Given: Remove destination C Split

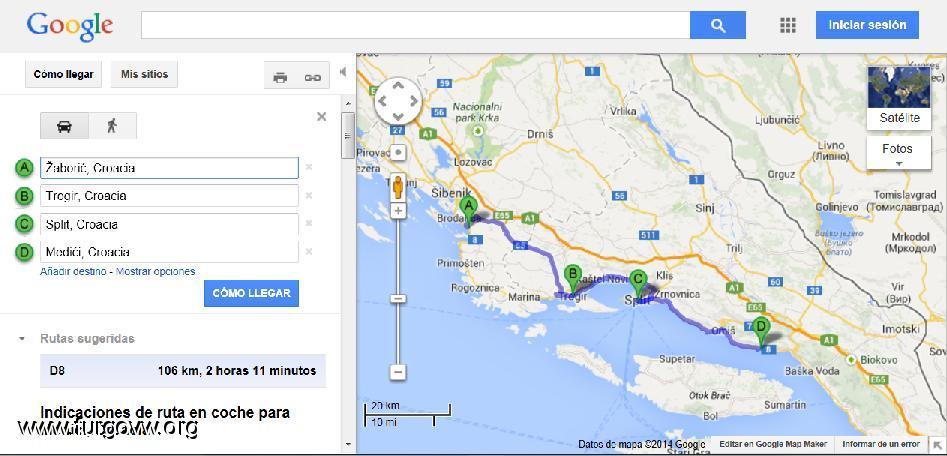Looking at the screenshot, I should point(309,223).
